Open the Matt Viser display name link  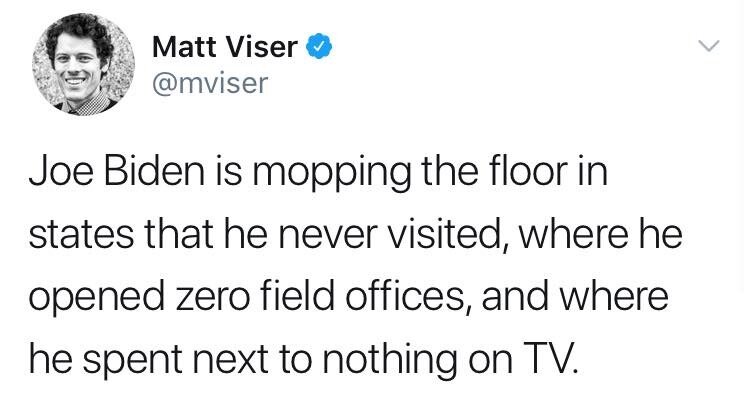pyautogui.click(x=225, y=47)
